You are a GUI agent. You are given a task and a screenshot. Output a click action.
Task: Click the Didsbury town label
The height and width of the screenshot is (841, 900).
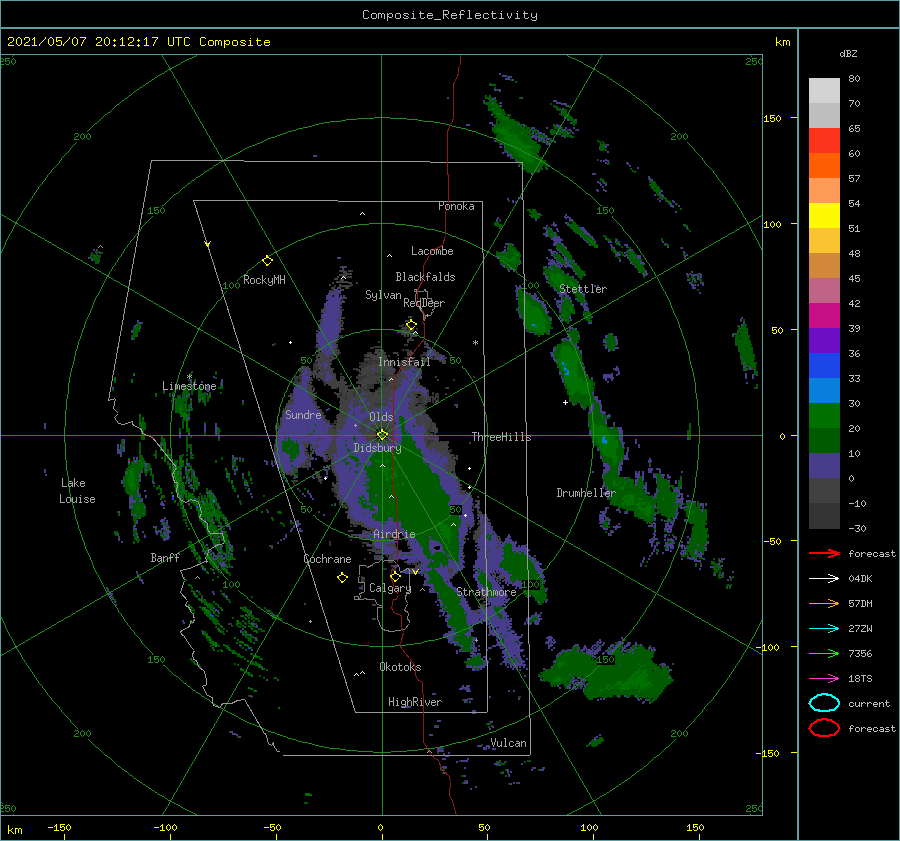click(x=377, y=448)
